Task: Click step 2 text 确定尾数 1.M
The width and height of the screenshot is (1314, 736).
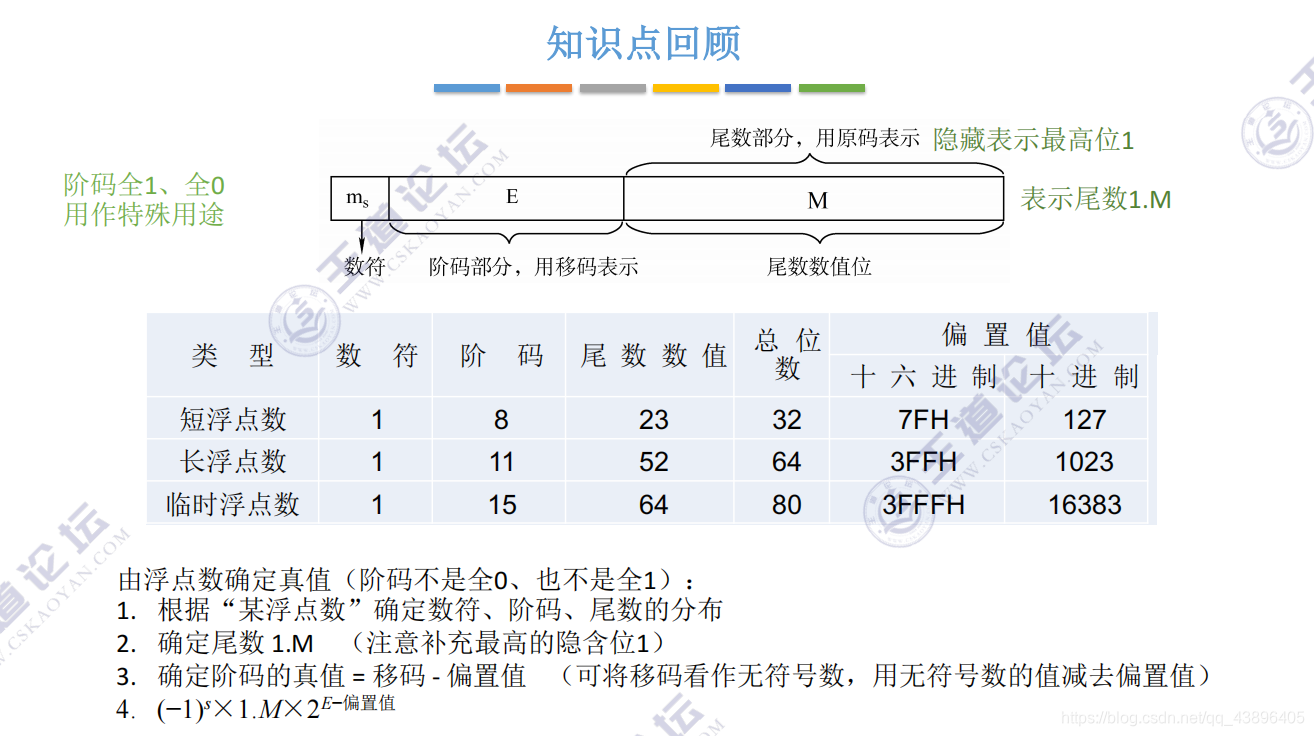Action: click(x=236, y=643)
